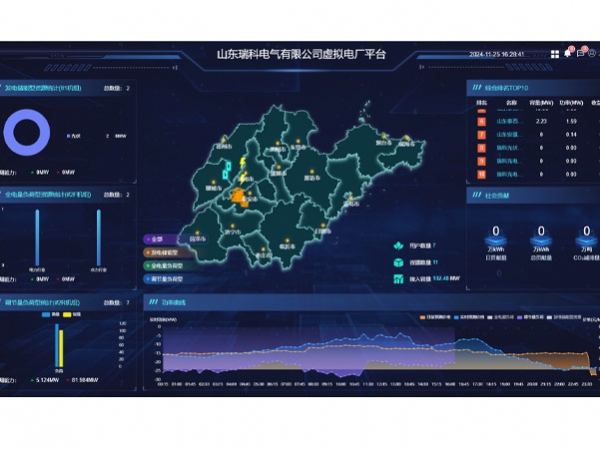Select the 发电储能型 map filter
The image size is (600, 449).
coord(164,253)
